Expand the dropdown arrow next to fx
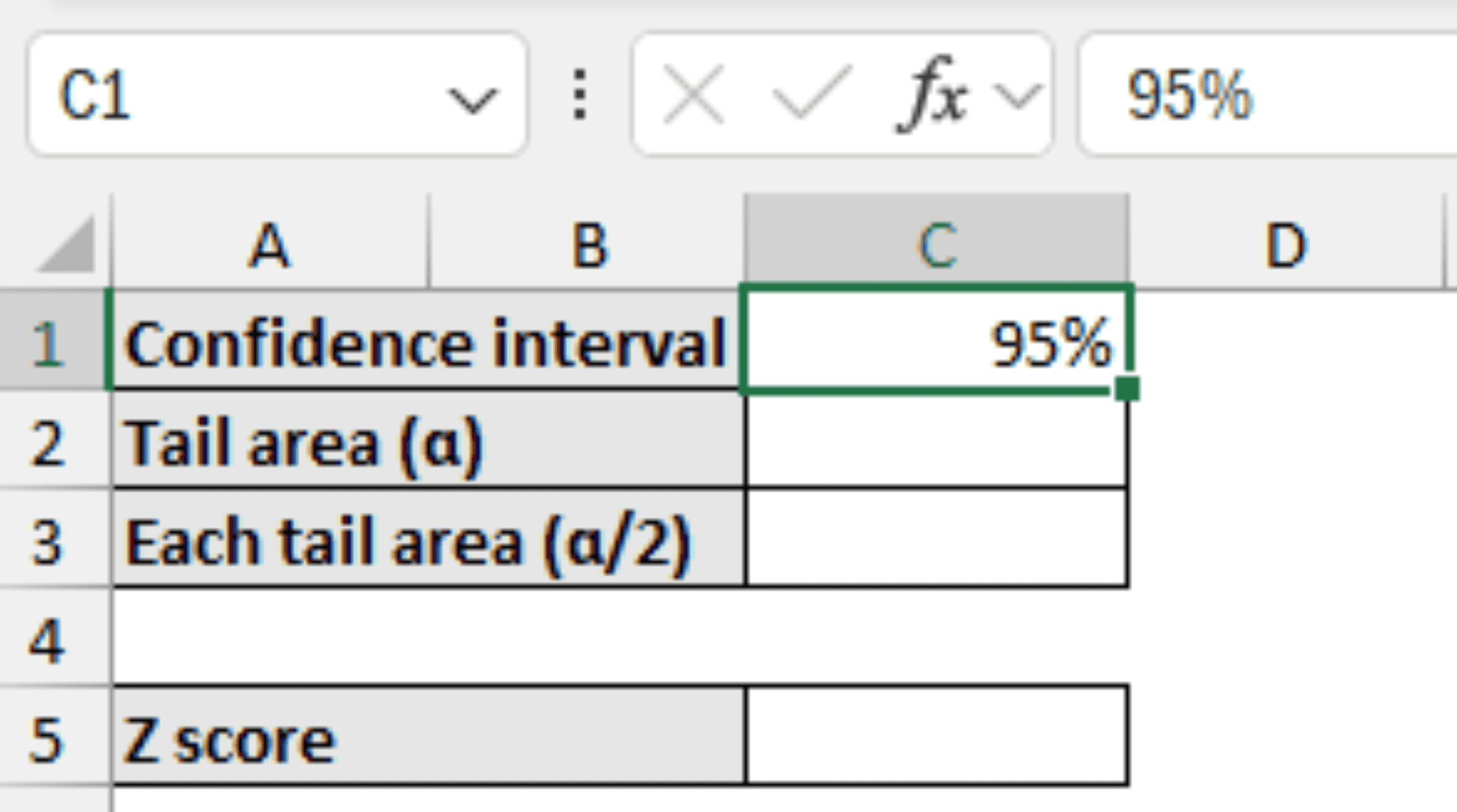The image size is (1457, 812). click(1019, 96)
